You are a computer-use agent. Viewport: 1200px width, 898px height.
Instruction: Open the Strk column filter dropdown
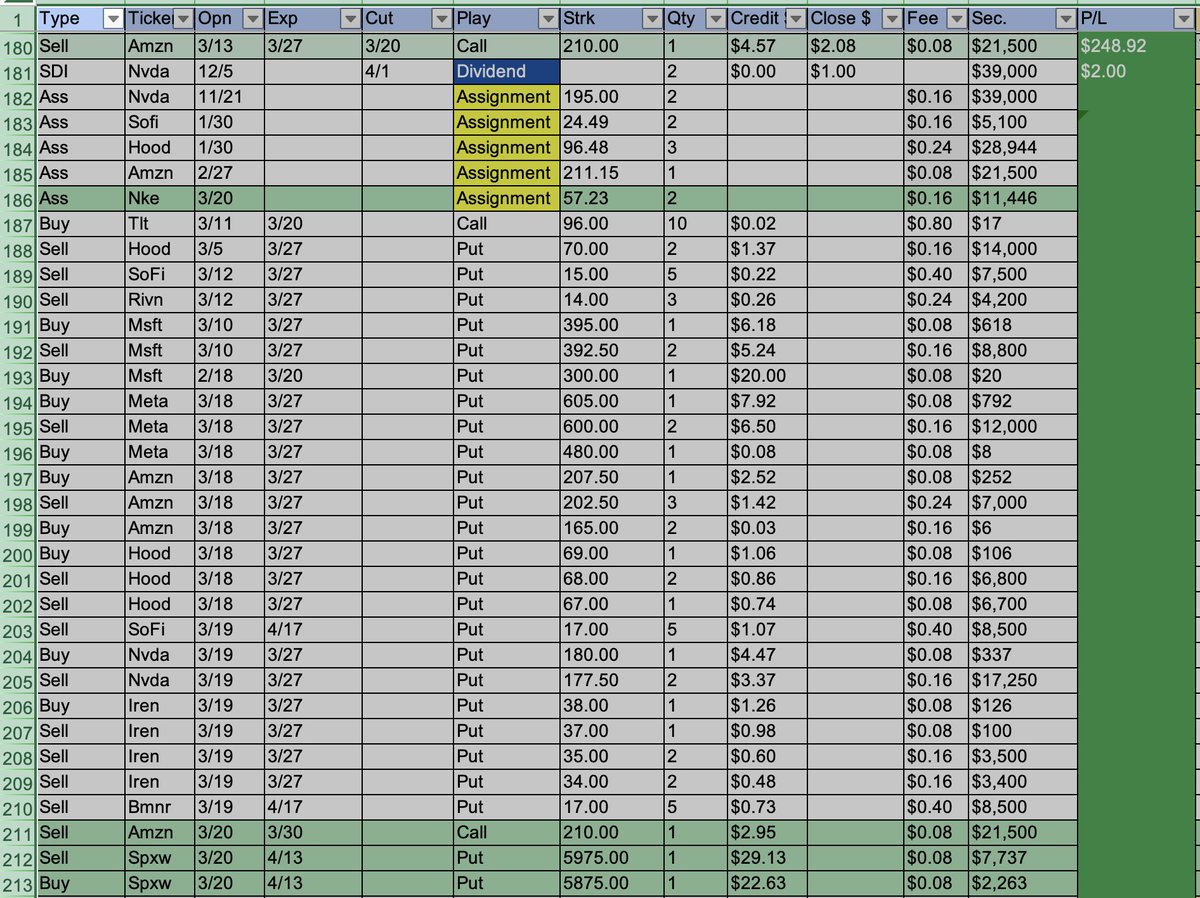coord(652,19)
